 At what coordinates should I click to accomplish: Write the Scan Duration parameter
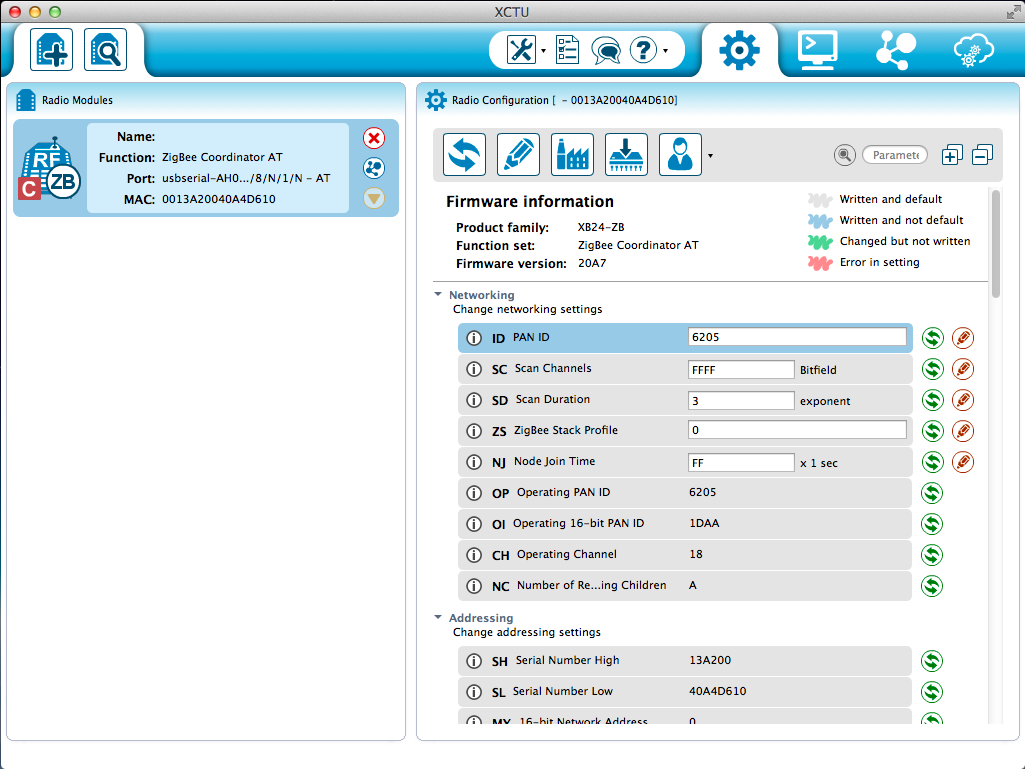(x=963, y=400)
